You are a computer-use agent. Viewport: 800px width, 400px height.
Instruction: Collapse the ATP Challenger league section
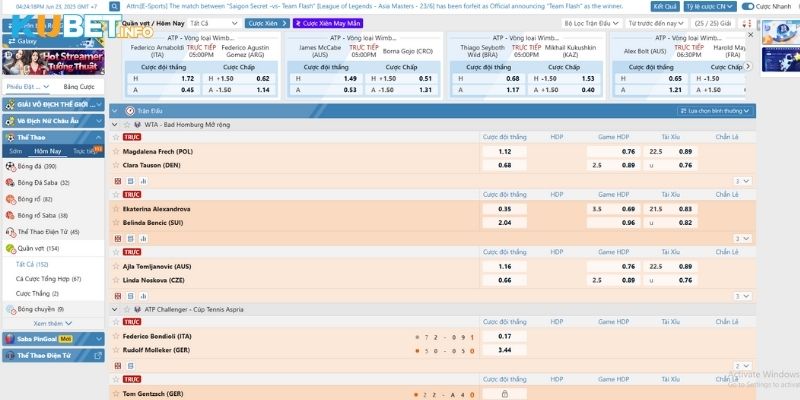click(x=115, y=309)
